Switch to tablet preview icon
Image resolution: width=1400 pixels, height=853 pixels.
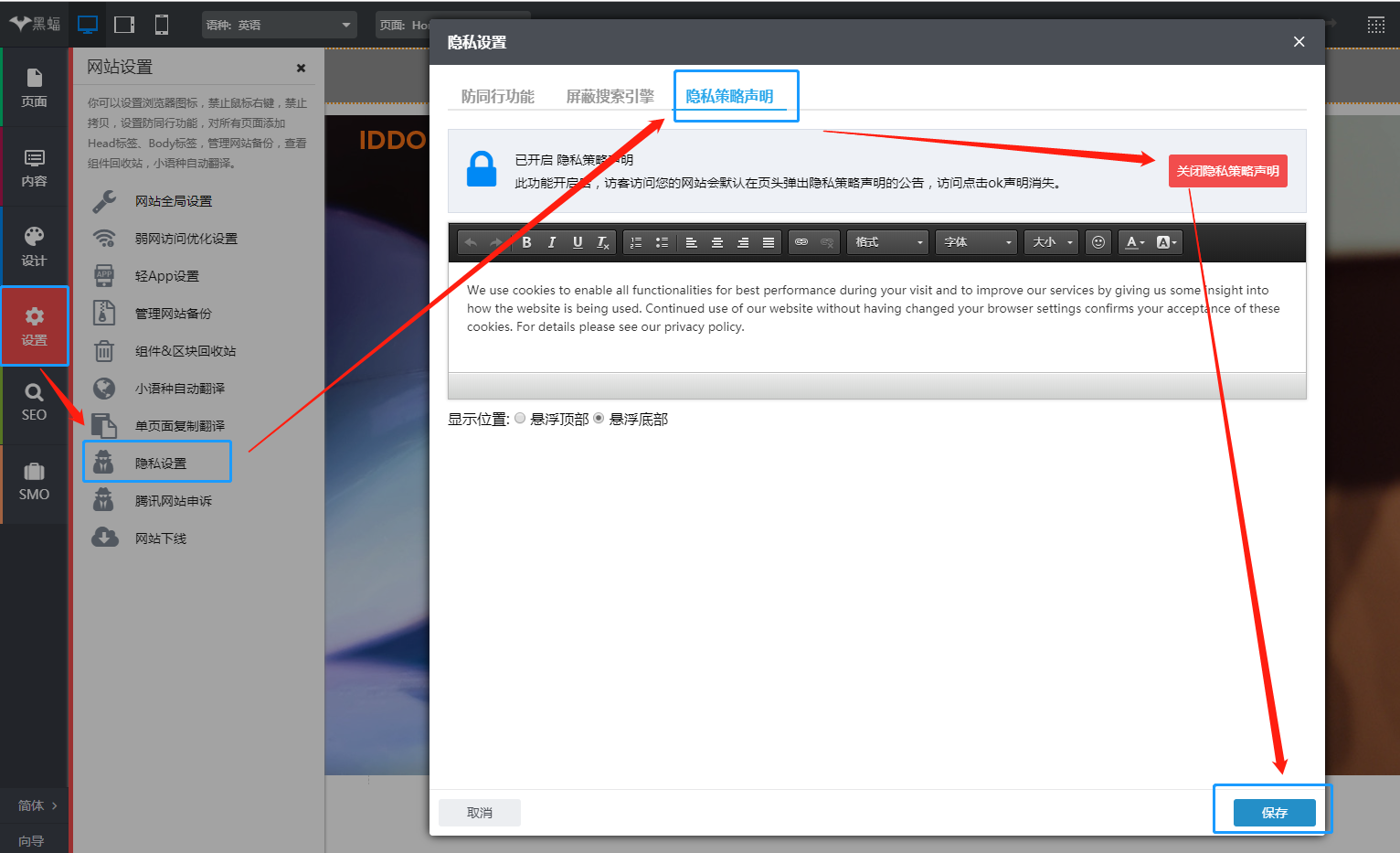tap(124, 25)
